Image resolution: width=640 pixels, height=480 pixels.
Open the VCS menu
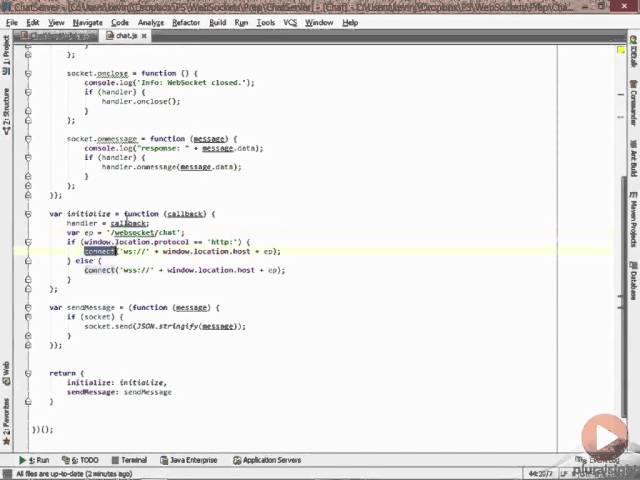290,23
